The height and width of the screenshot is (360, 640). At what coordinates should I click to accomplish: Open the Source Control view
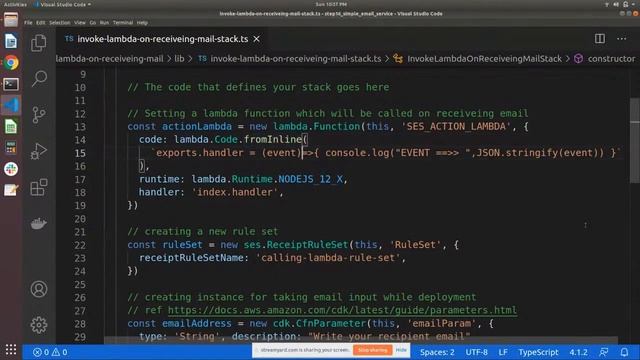click(x=39, y=115)
